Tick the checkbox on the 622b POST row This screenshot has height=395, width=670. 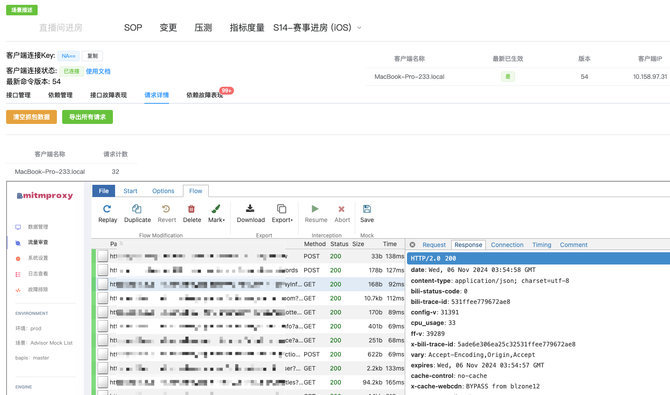coord(103,354)
